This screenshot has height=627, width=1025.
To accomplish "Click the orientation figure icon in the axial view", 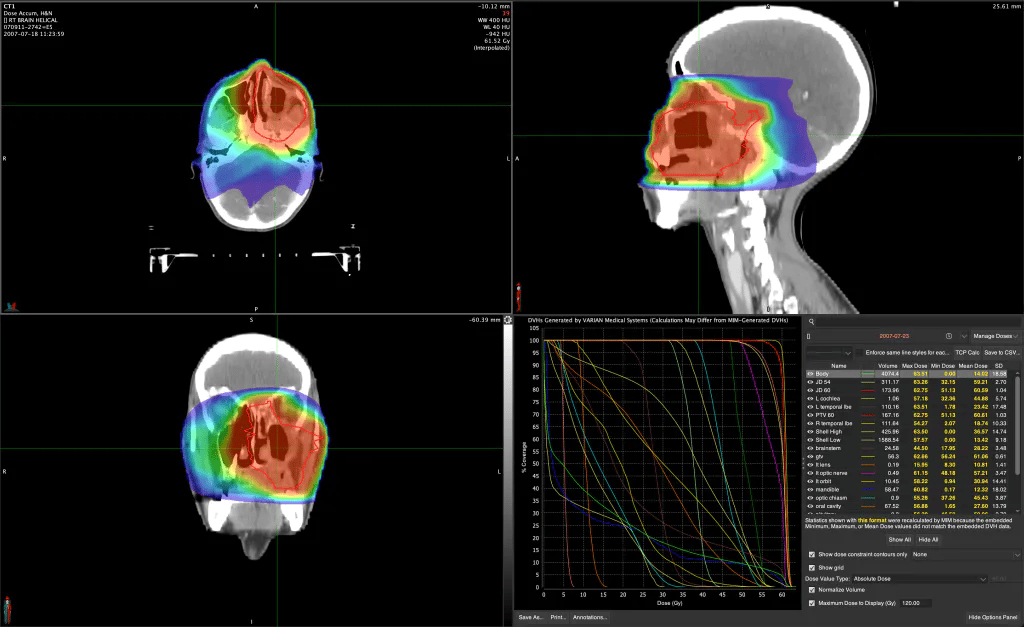I will (11, 306).
